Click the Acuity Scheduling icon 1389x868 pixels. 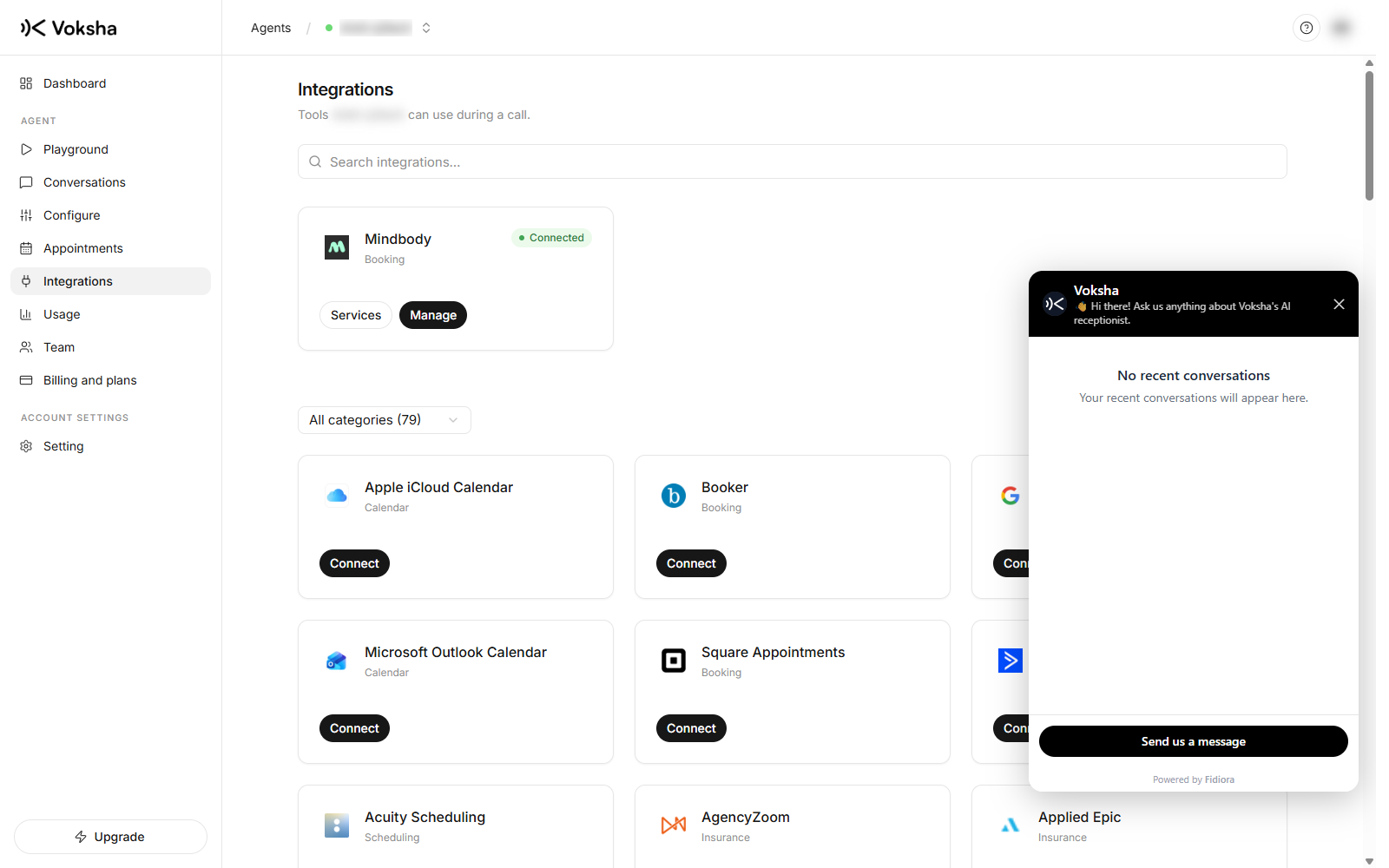click(337, 825)
